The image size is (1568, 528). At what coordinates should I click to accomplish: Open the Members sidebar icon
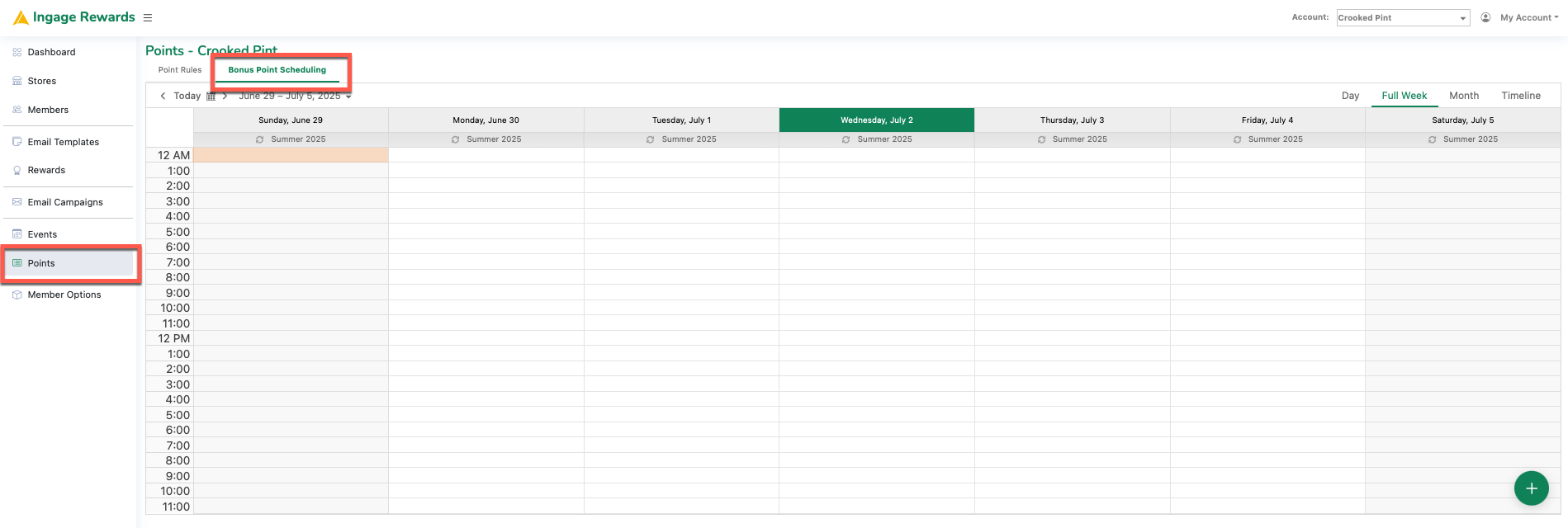17,110
